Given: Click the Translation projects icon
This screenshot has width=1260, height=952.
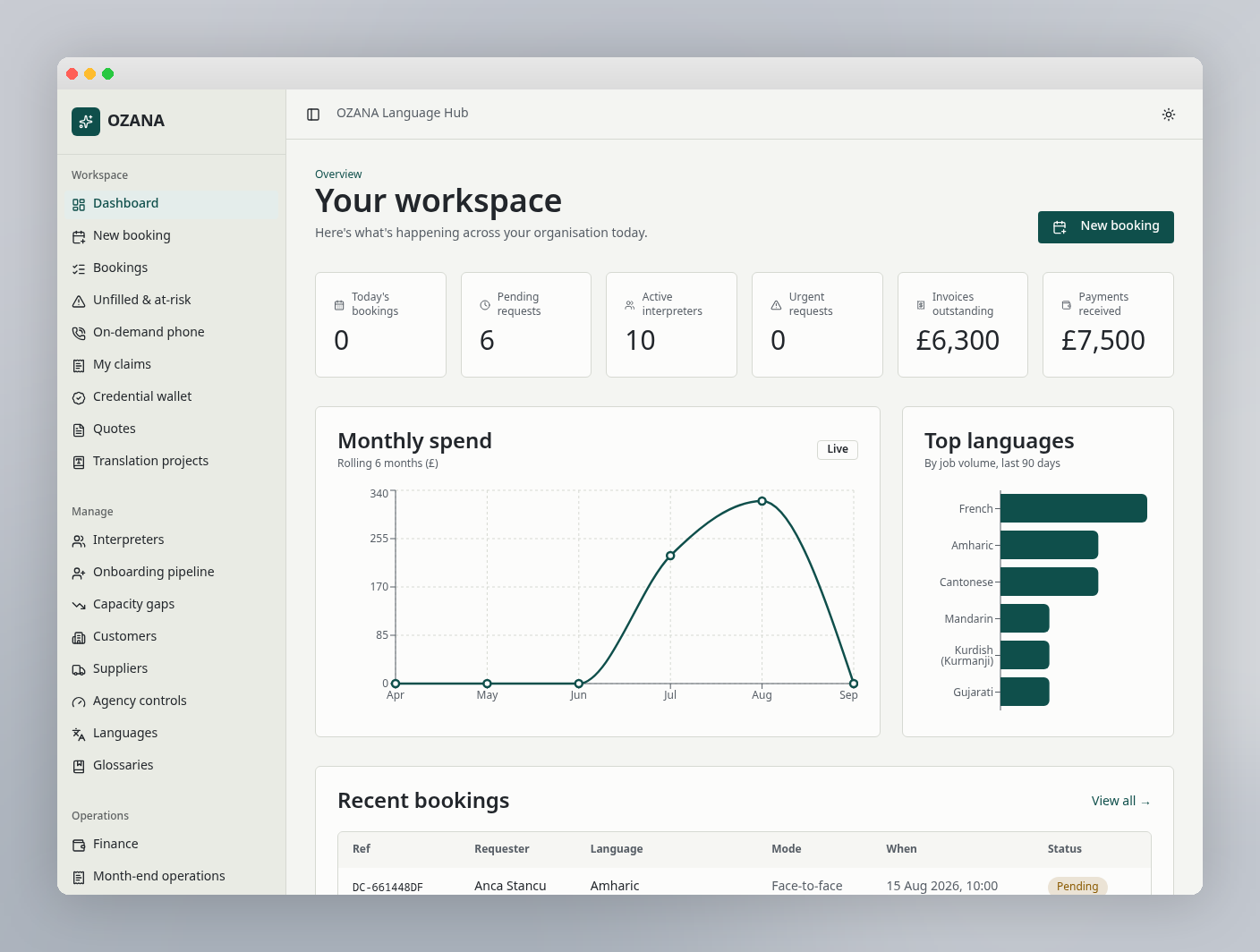Looking at the screenshot, I should point(79,463).
